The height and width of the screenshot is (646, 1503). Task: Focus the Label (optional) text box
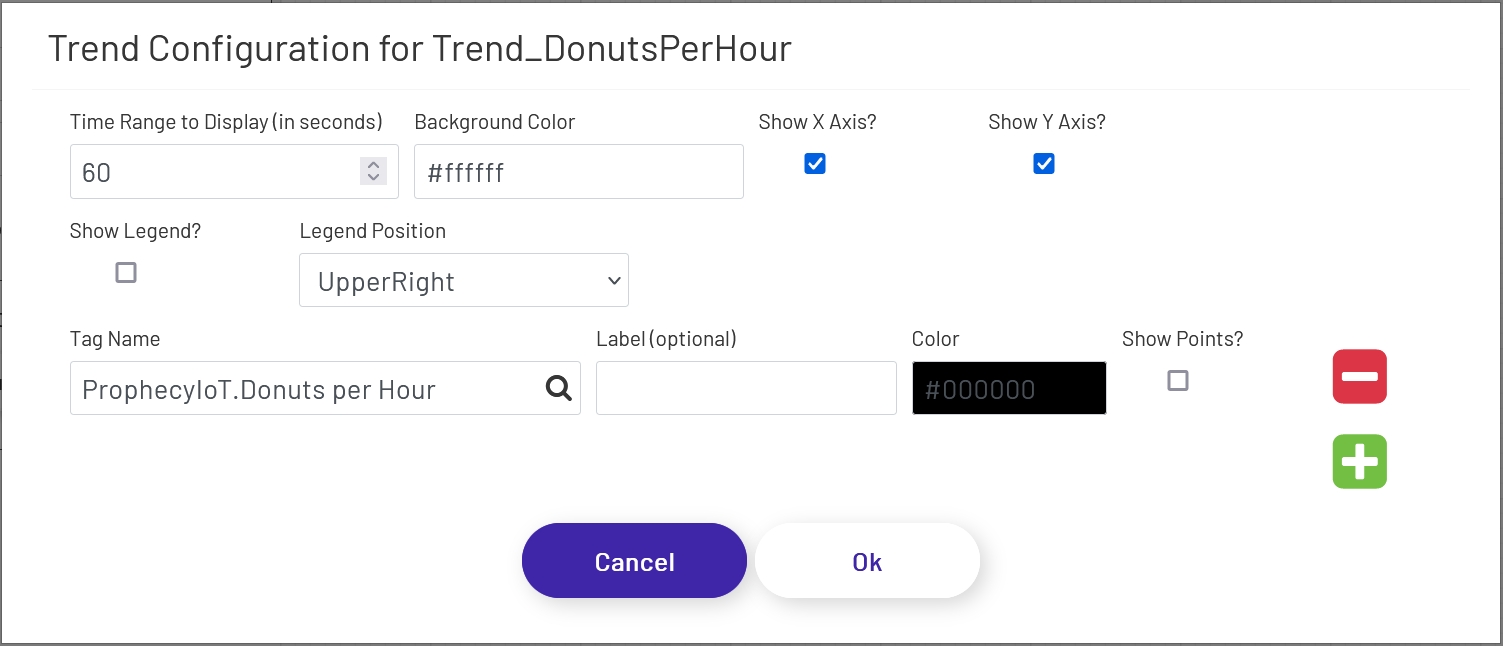746,388
